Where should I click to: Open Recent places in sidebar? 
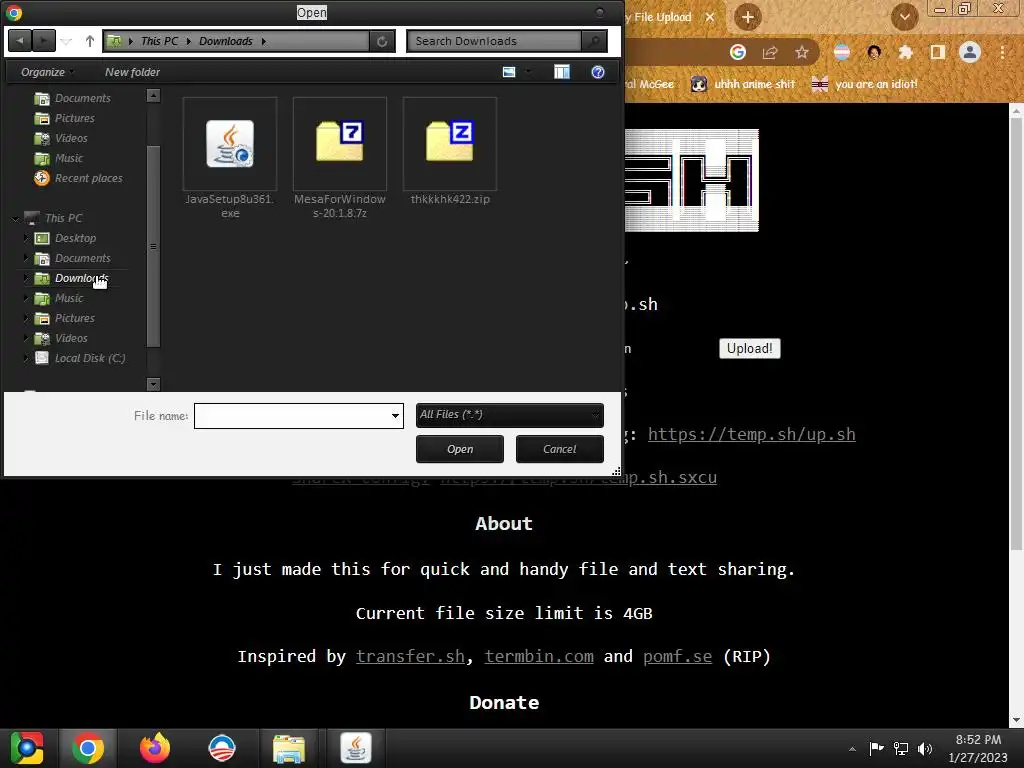[x=78, y=178]
